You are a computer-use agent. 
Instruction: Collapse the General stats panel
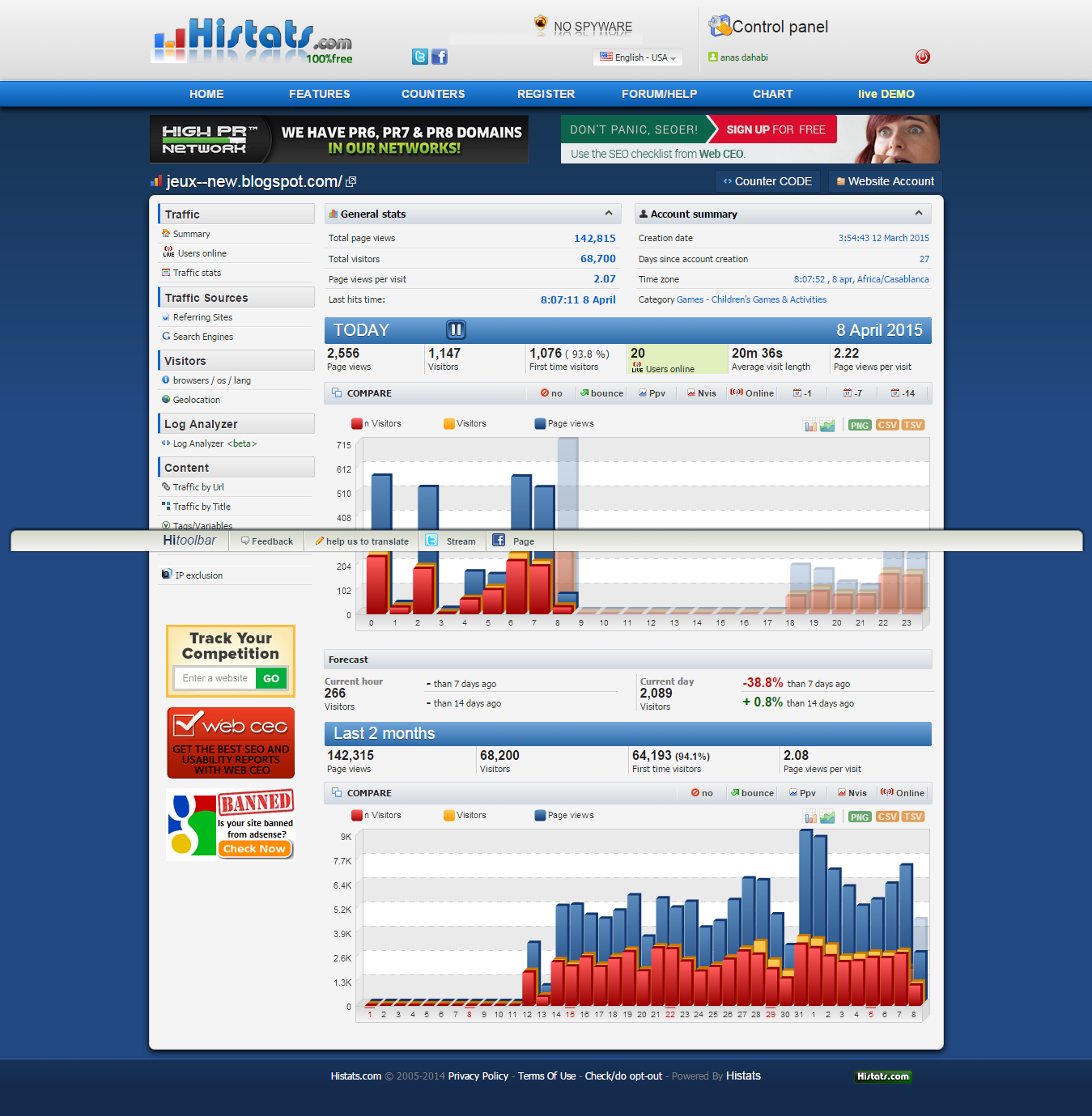coord(609,214)
